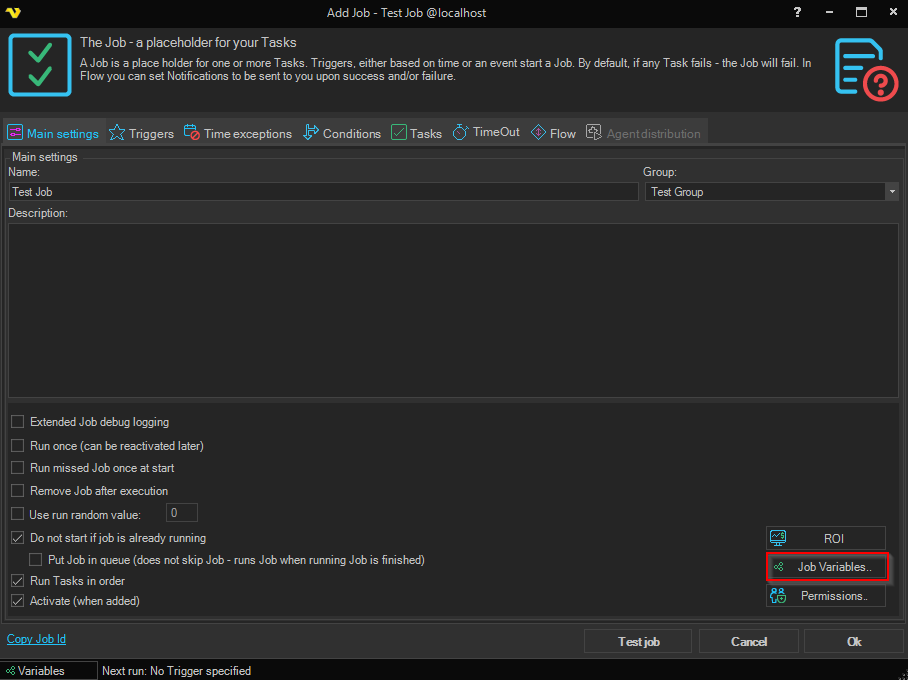Click the Triggers star icon
The image size is (908, 680).
click(117, 133)
